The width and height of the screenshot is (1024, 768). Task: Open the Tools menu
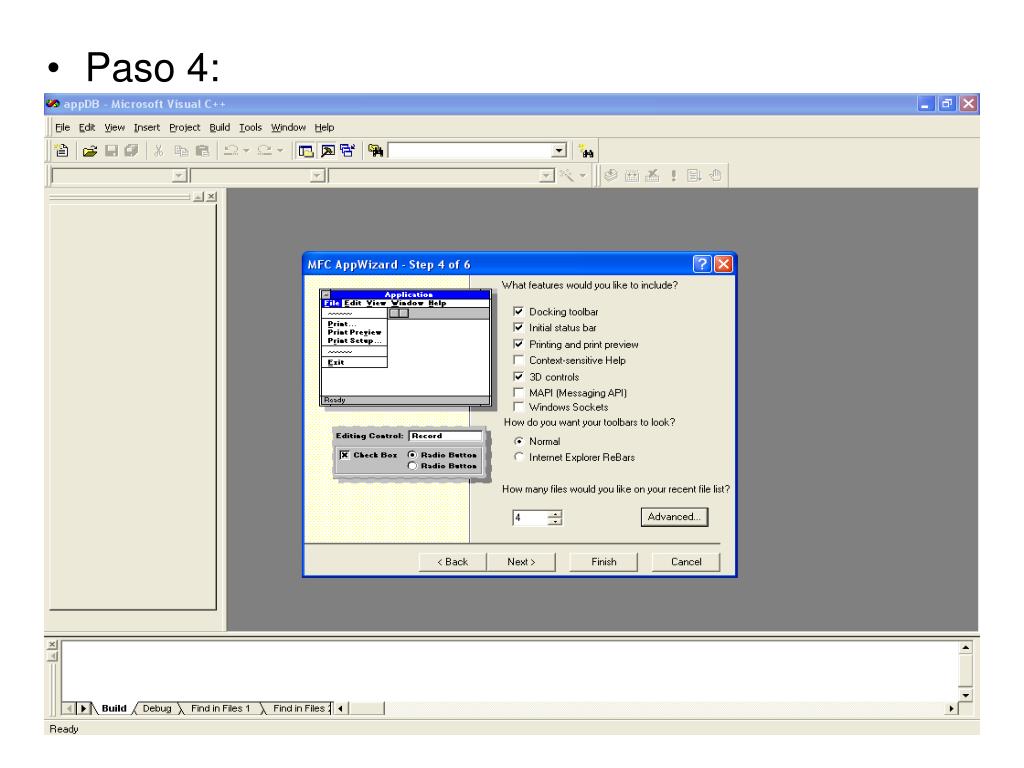click(250, 127)
